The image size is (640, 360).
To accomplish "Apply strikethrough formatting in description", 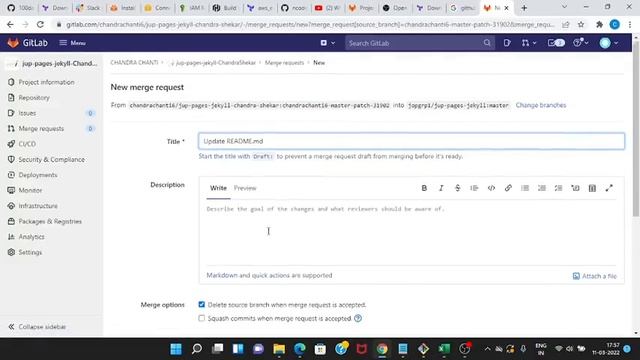I will [458, 188].
